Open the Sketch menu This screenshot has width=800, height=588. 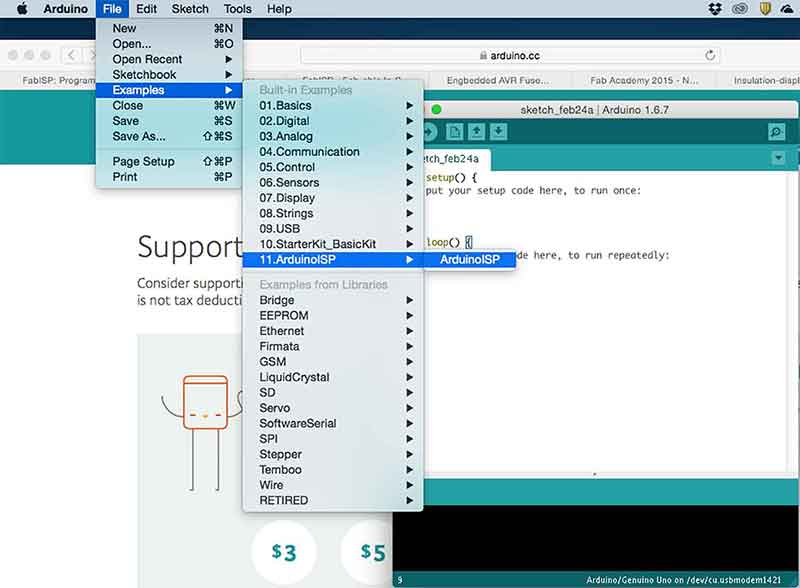pos(190,9)
